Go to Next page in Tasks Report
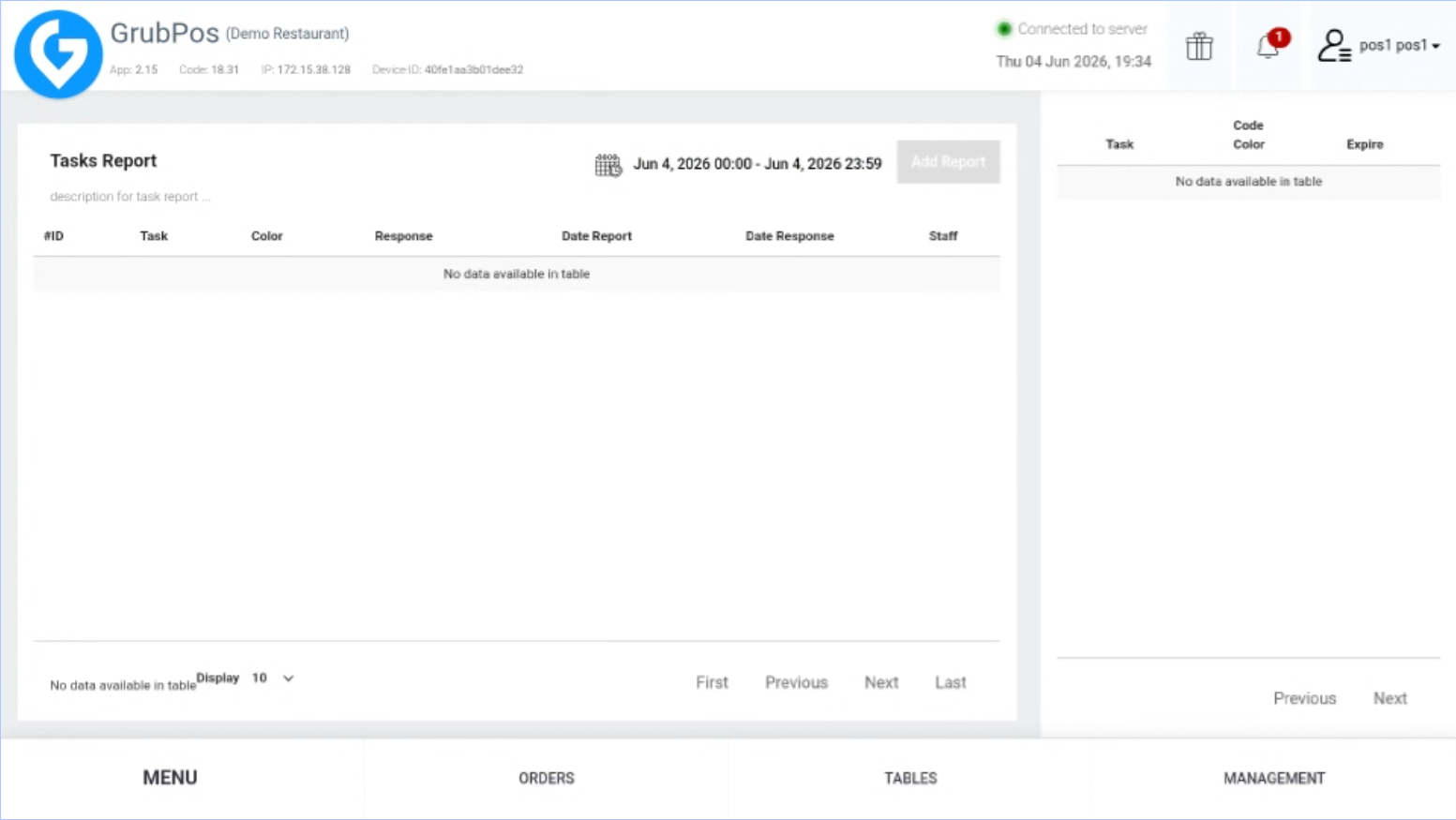This screenshot has width=1456, height=820. [x=881, y=682]
